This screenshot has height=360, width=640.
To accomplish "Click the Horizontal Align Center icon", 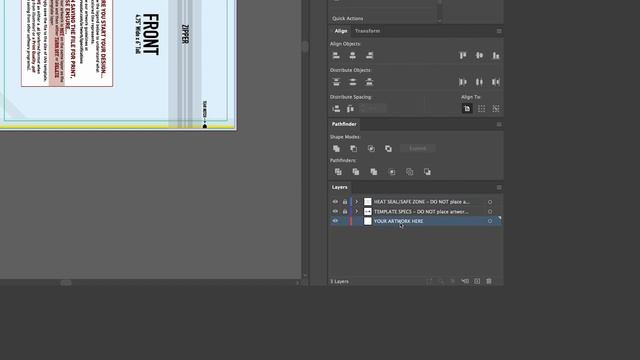I will tap(353, 55).
